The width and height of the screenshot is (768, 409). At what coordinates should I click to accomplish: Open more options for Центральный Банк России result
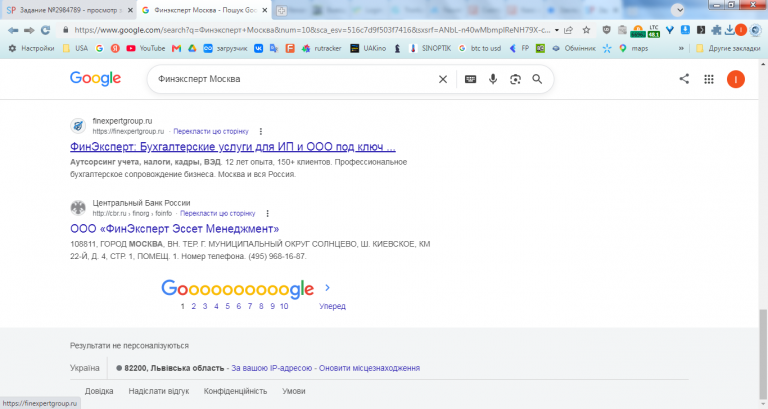(267, 214)
